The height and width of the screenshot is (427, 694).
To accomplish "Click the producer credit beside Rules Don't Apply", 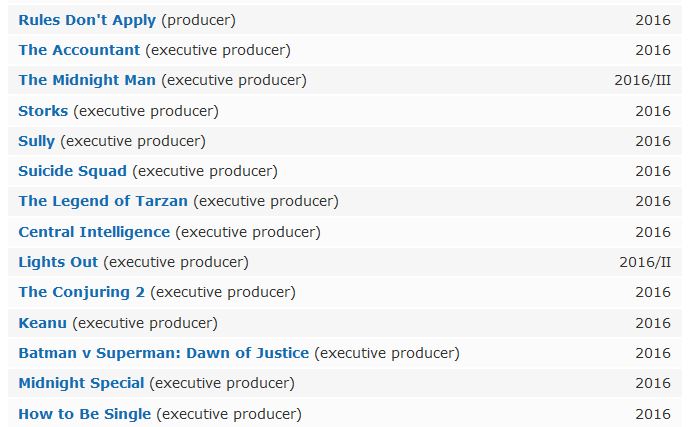I will pos(198,20).
